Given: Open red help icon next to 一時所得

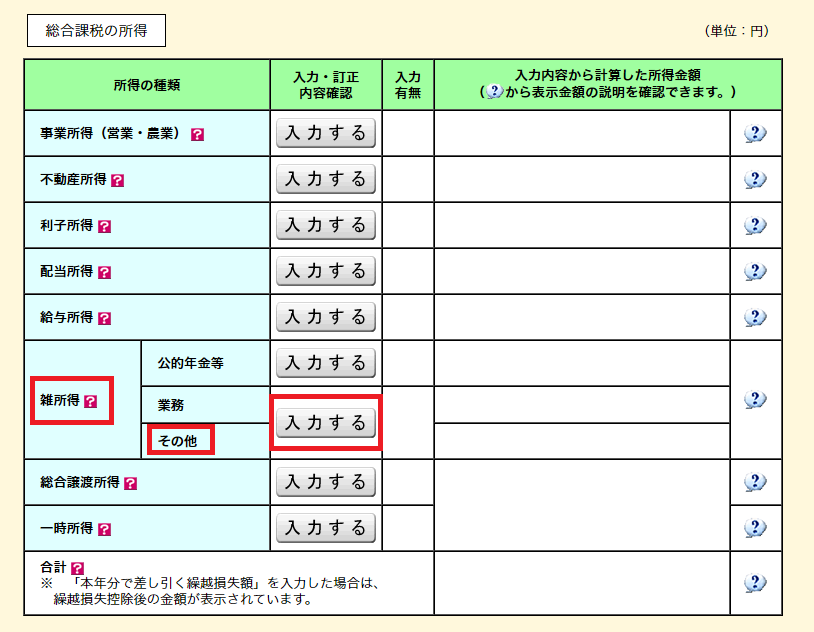Looking at the screenshot, I should (105, 529).
